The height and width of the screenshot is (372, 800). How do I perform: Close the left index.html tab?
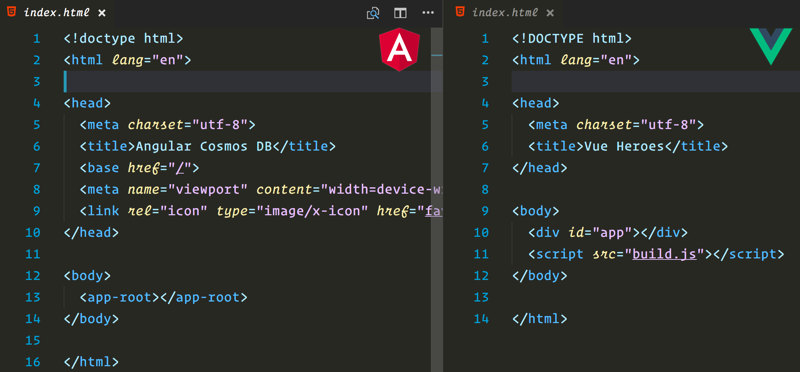tap(102, 13)
